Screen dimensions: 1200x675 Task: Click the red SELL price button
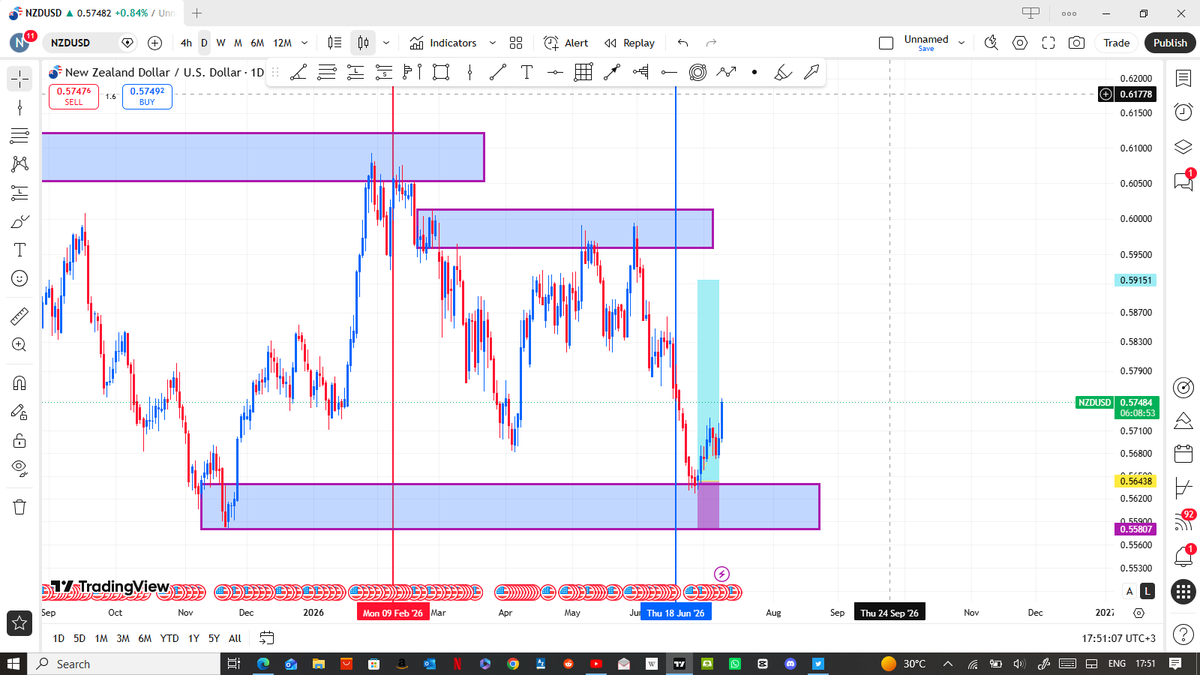[x=74, y=96]
